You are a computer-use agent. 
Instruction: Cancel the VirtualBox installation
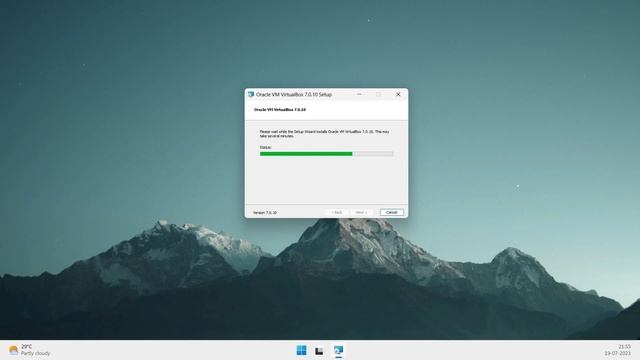pyautogui.click(x=391, y=212)
